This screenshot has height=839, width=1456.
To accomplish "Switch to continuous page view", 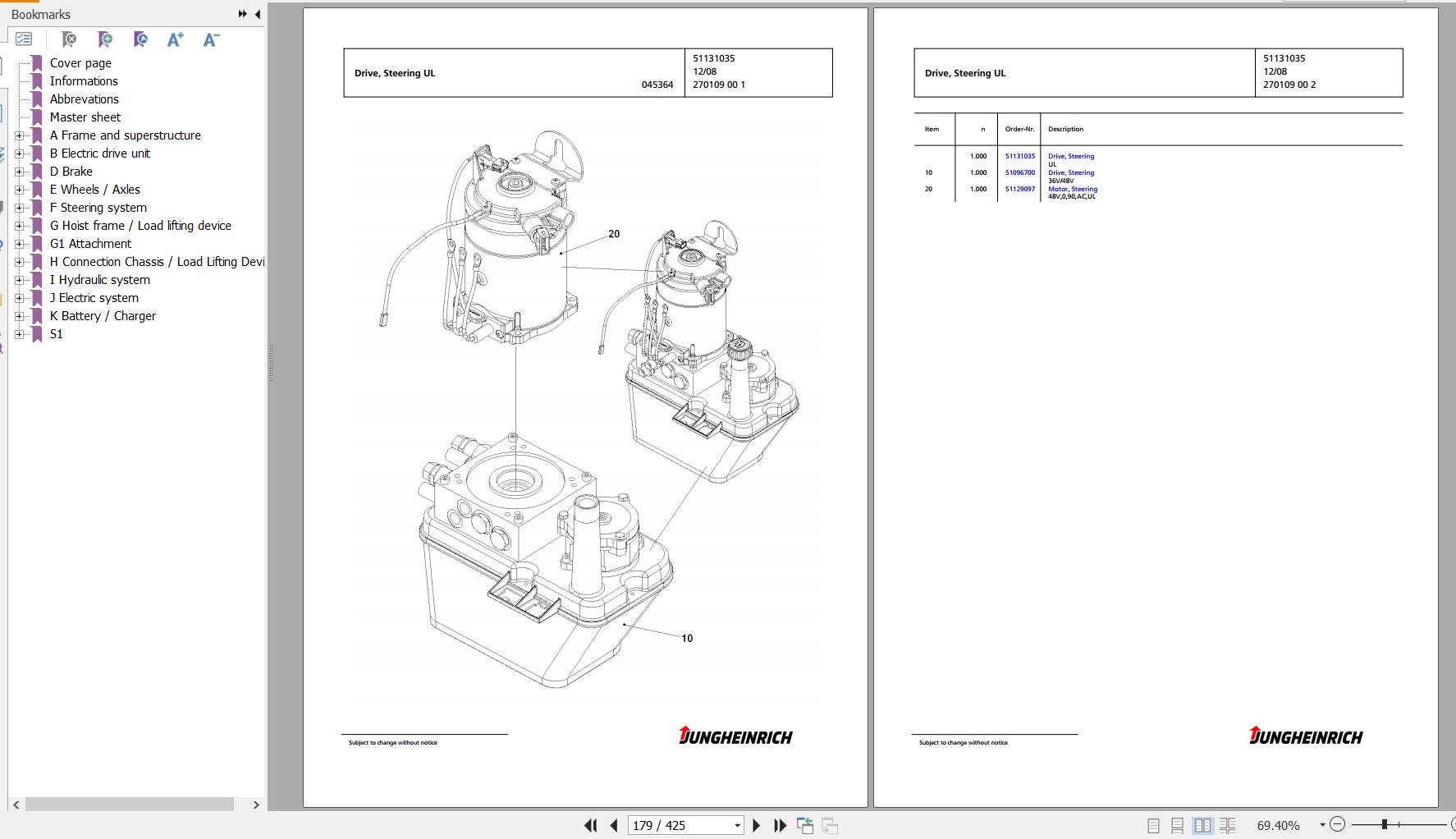I will [x=1177, y=825].
